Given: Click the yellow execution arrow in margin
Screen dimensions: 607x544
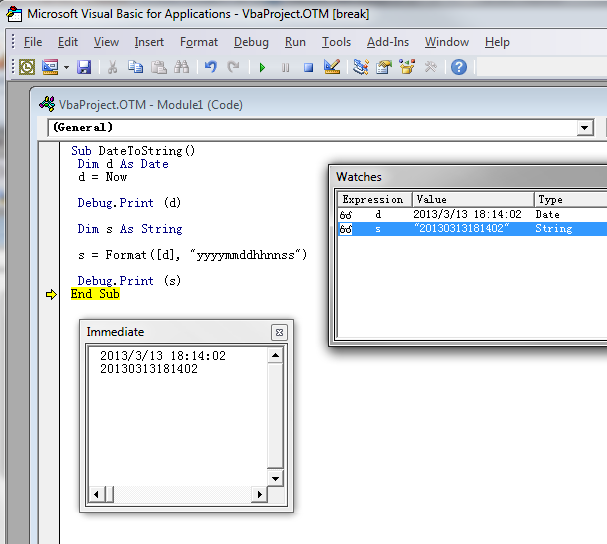Looking at the screenshot, I should (x=51, y=295).
